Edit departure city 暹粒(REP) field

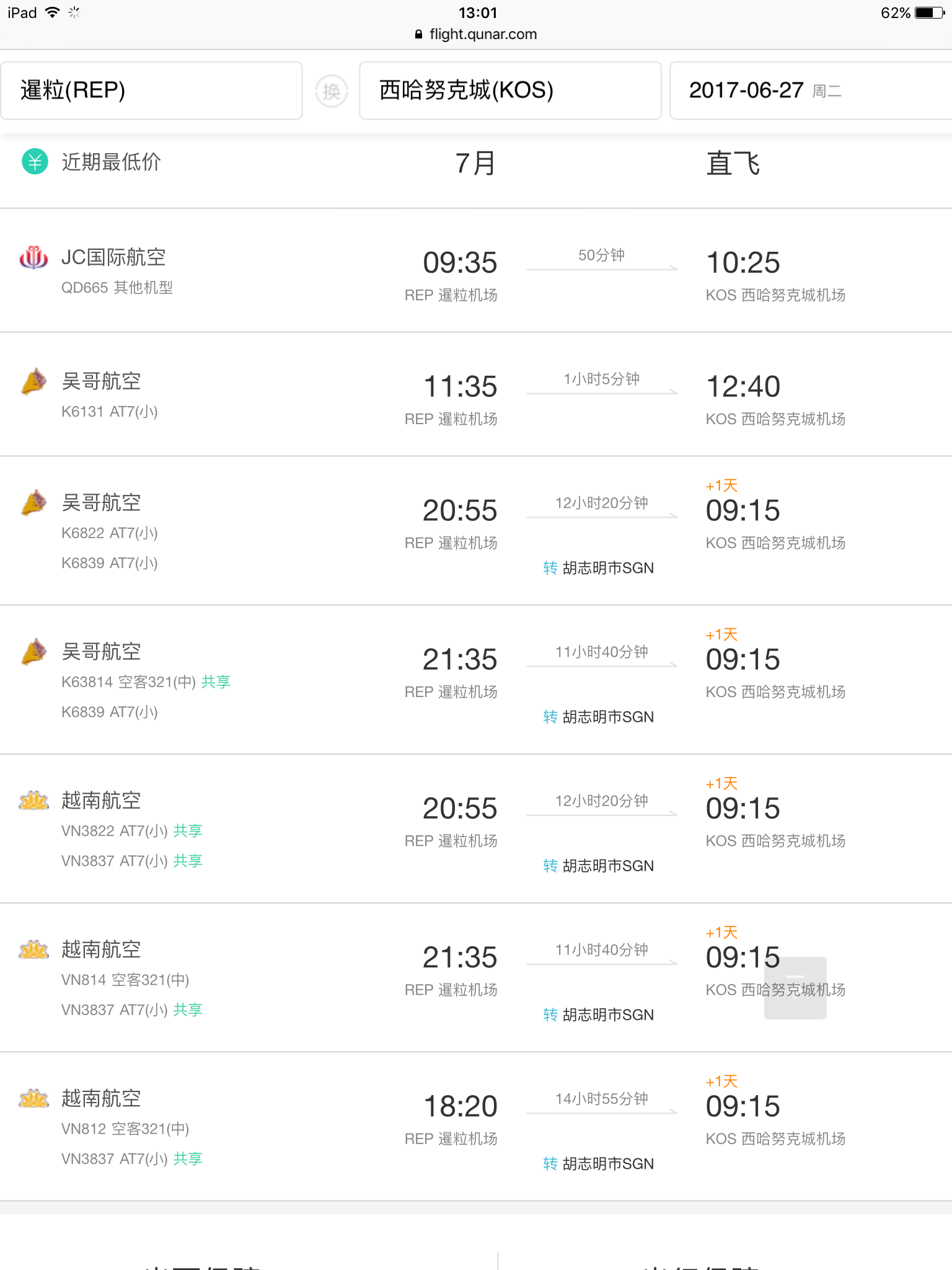click(152, 91)
